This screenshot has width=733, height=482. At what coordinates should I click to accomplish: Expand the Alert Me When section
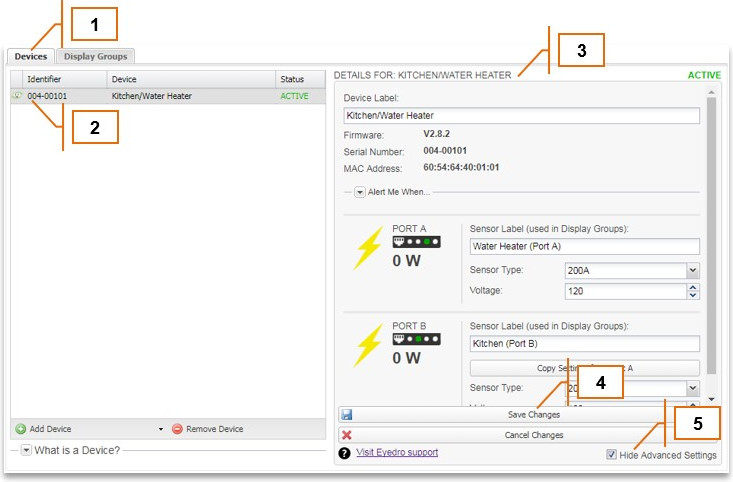pyautogui.click(x=359, y=192)
